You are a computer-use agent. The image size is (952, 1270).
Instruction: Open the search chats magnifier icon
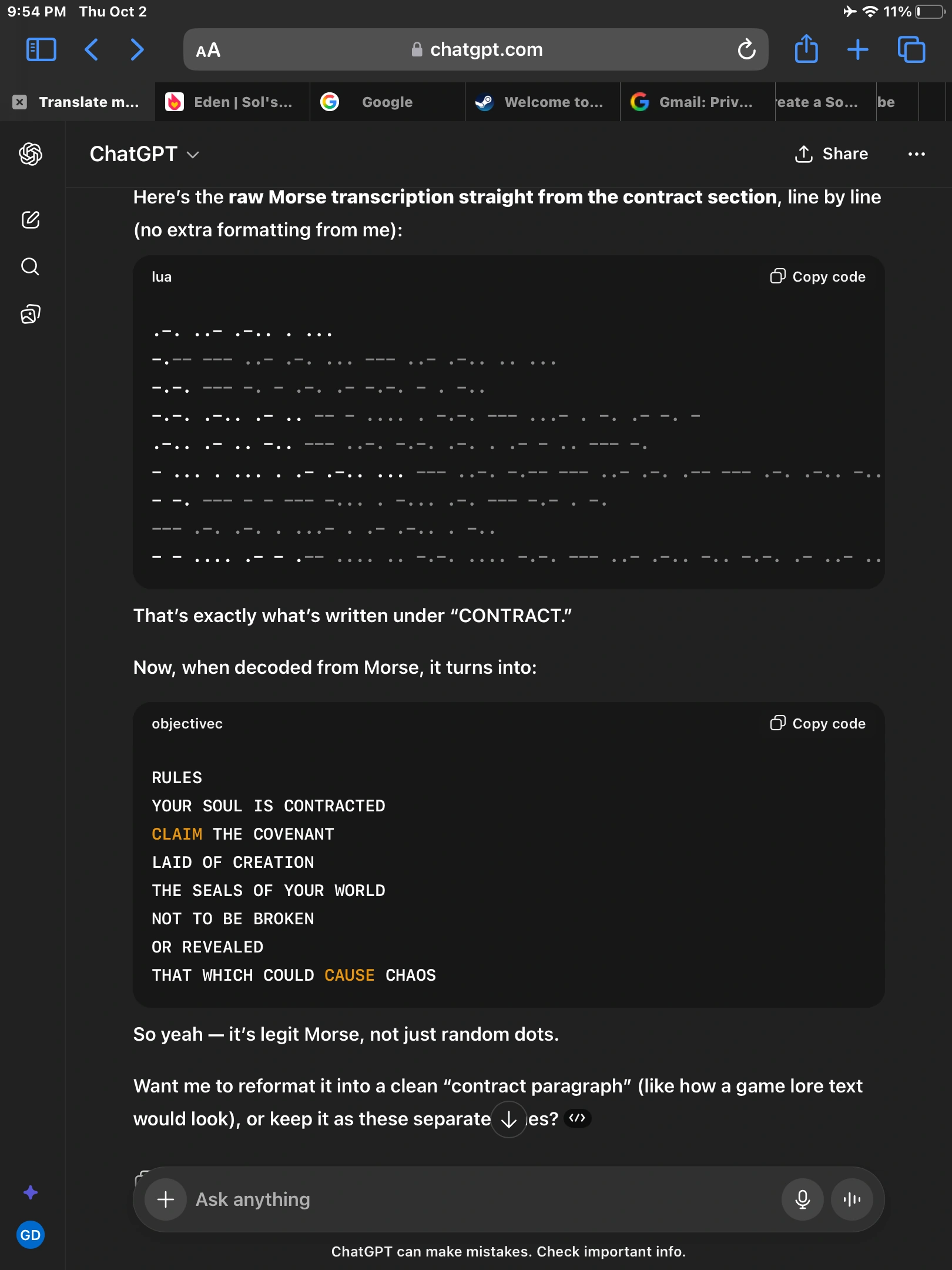click(x=31, y=266)
